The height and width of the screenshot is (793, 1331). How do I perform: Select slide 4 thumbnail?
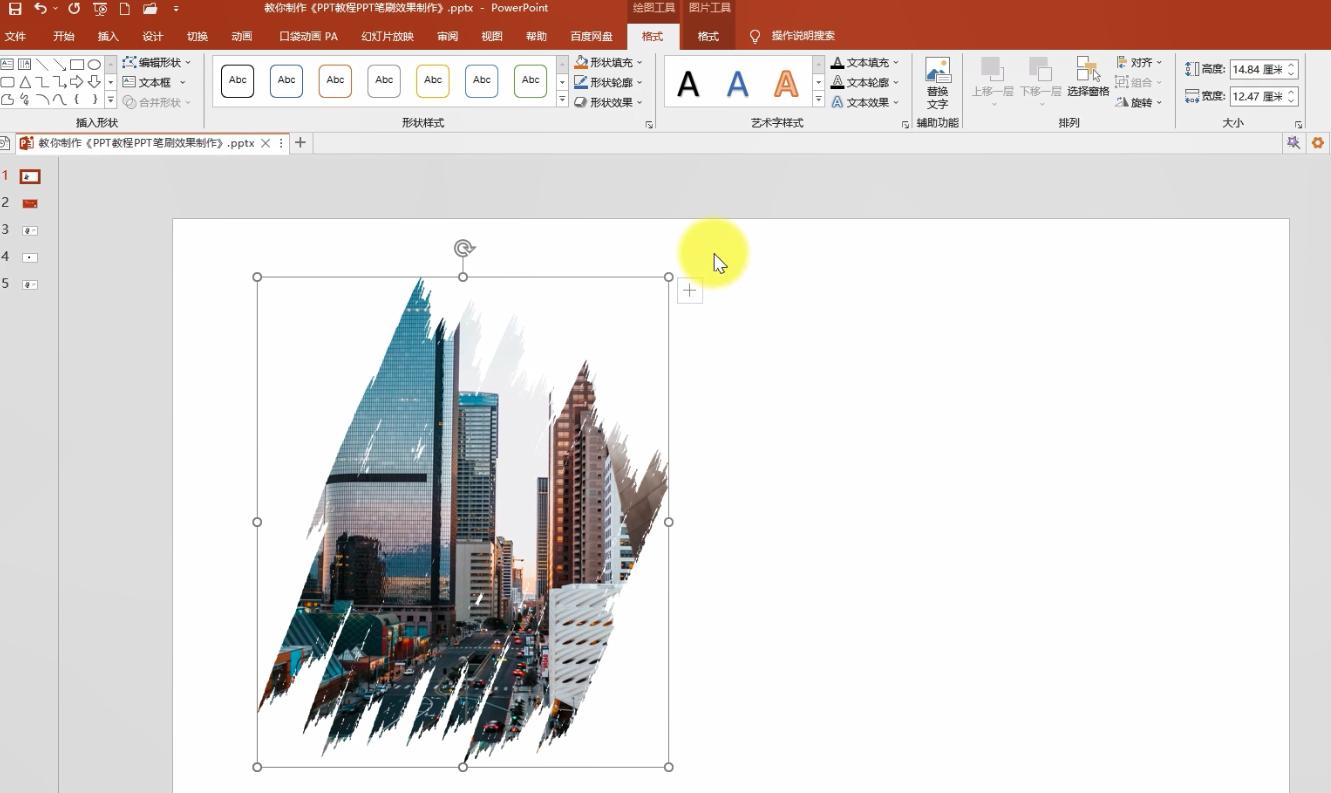(x=30, y=257)
